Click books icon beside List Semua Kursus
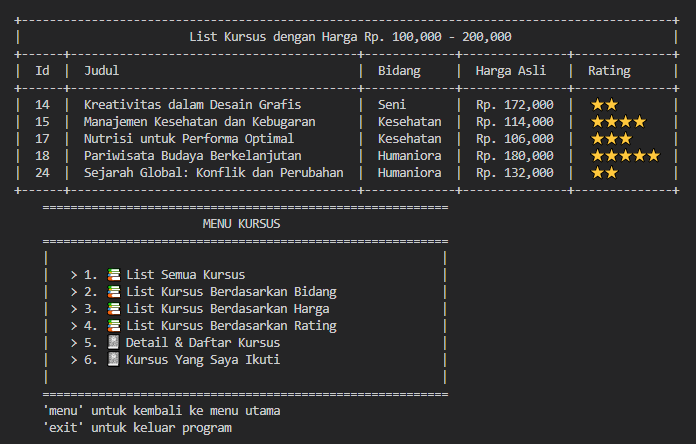Image resolution: width=696 pixels, height=444 pixels. [114, 275]
